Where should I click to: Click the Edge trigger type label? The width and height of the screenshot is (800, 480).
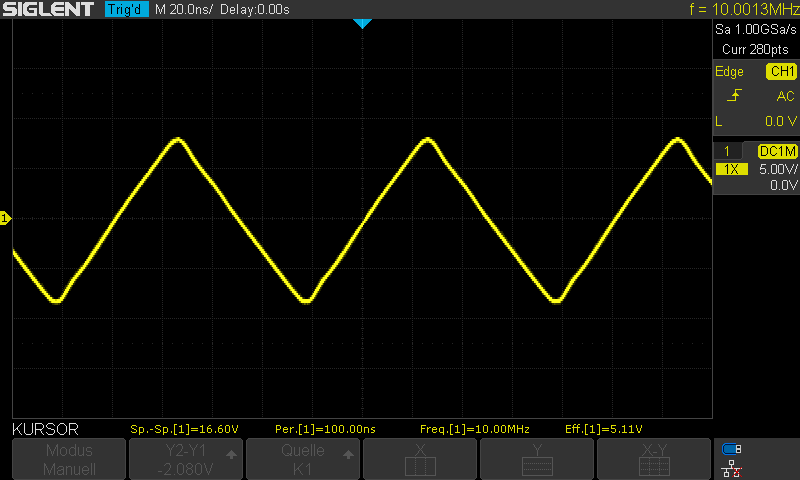click(x=729, y=71)
